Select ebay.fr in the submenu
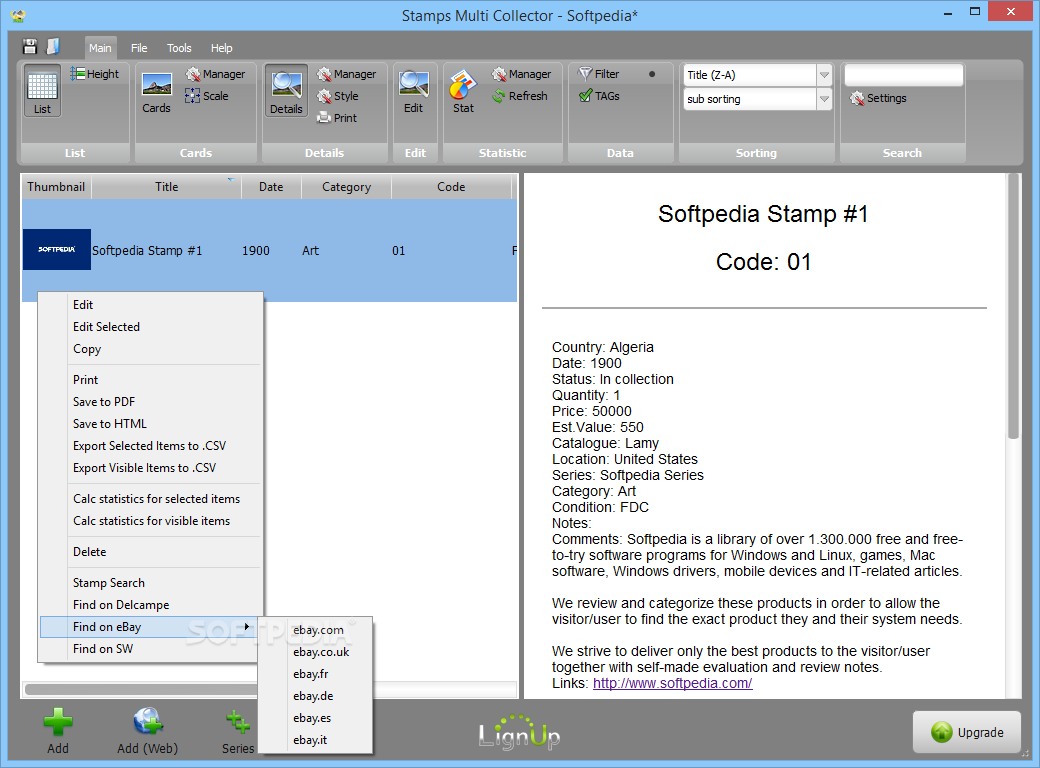 click(315, 674)
